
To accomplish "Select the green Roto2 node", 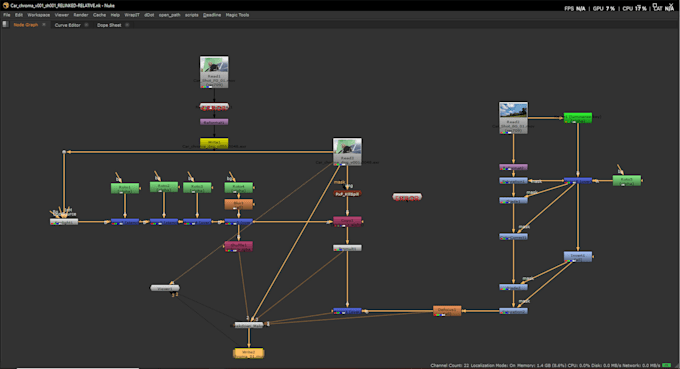I will pos(164,187).
